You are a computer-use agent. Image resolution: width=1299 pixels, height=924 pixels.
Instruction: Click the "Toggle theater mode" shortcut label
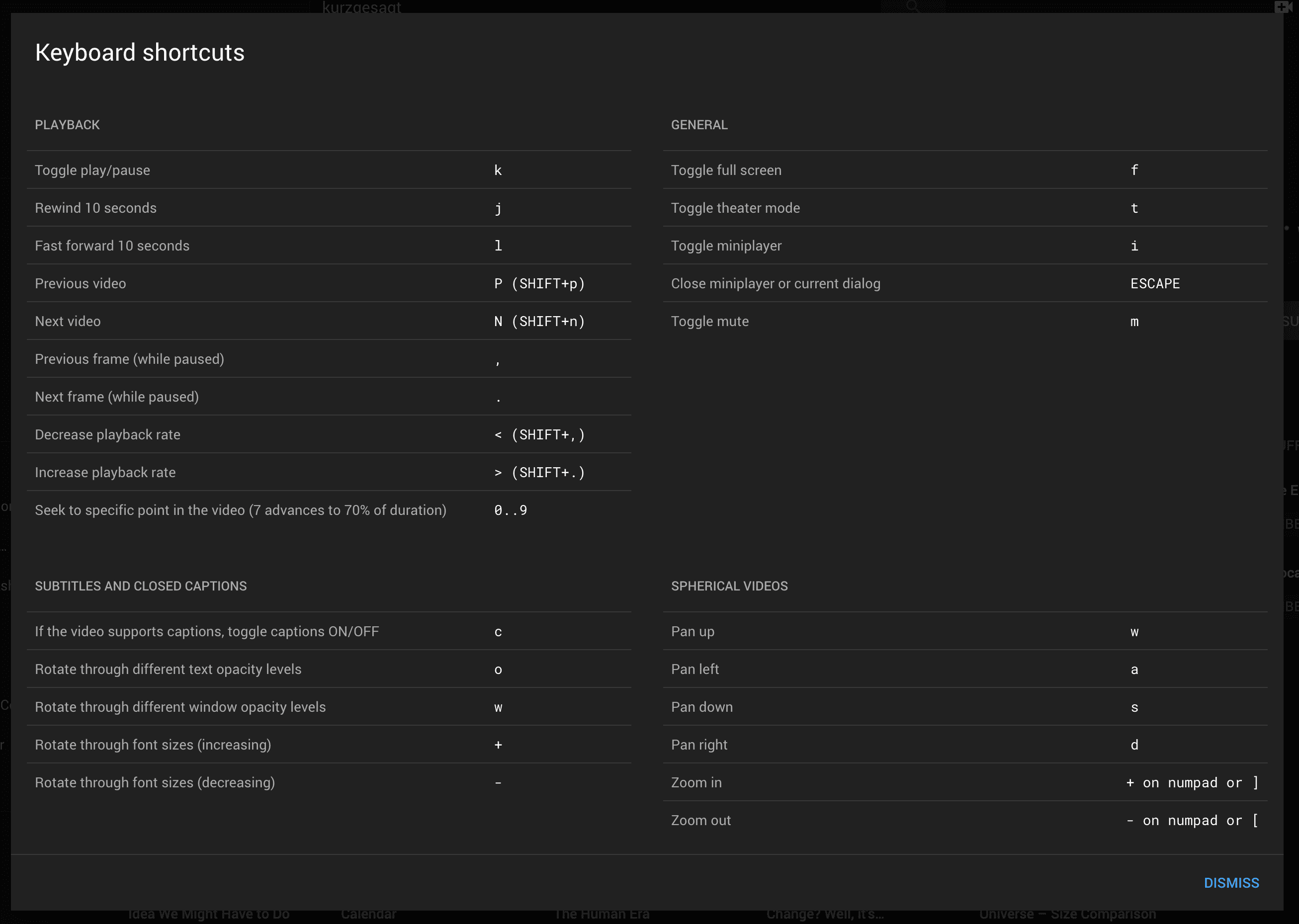coord(735,208)
